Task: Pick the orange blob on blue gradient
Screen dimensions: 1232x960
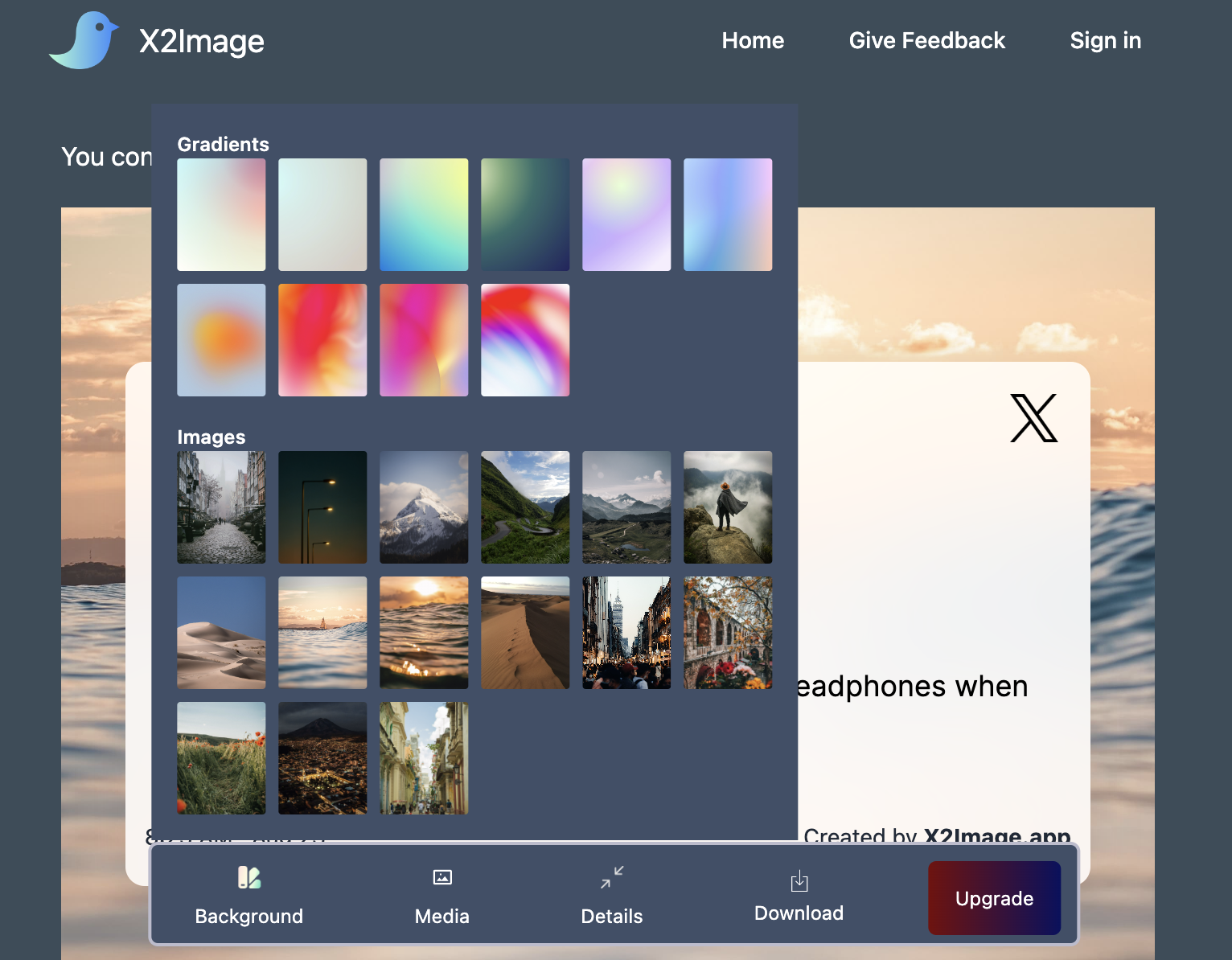Action: coord(221,340)
